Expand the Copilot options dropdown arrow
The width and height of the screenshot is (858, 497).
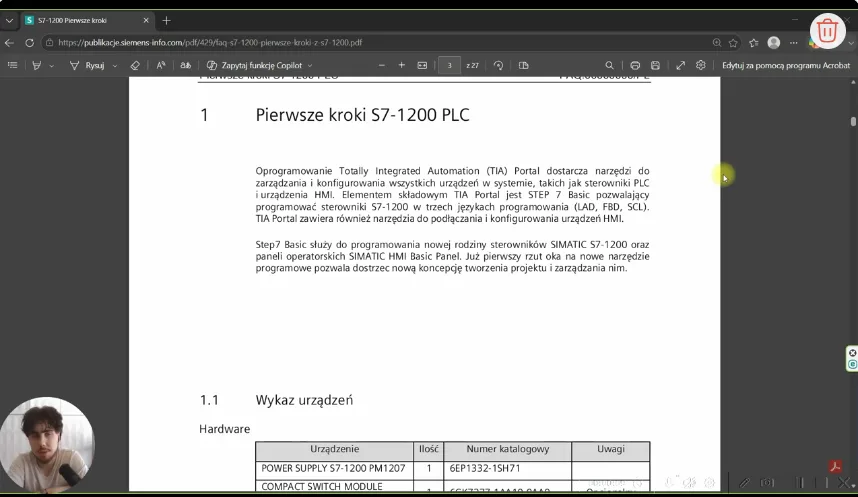click(310, 66)
